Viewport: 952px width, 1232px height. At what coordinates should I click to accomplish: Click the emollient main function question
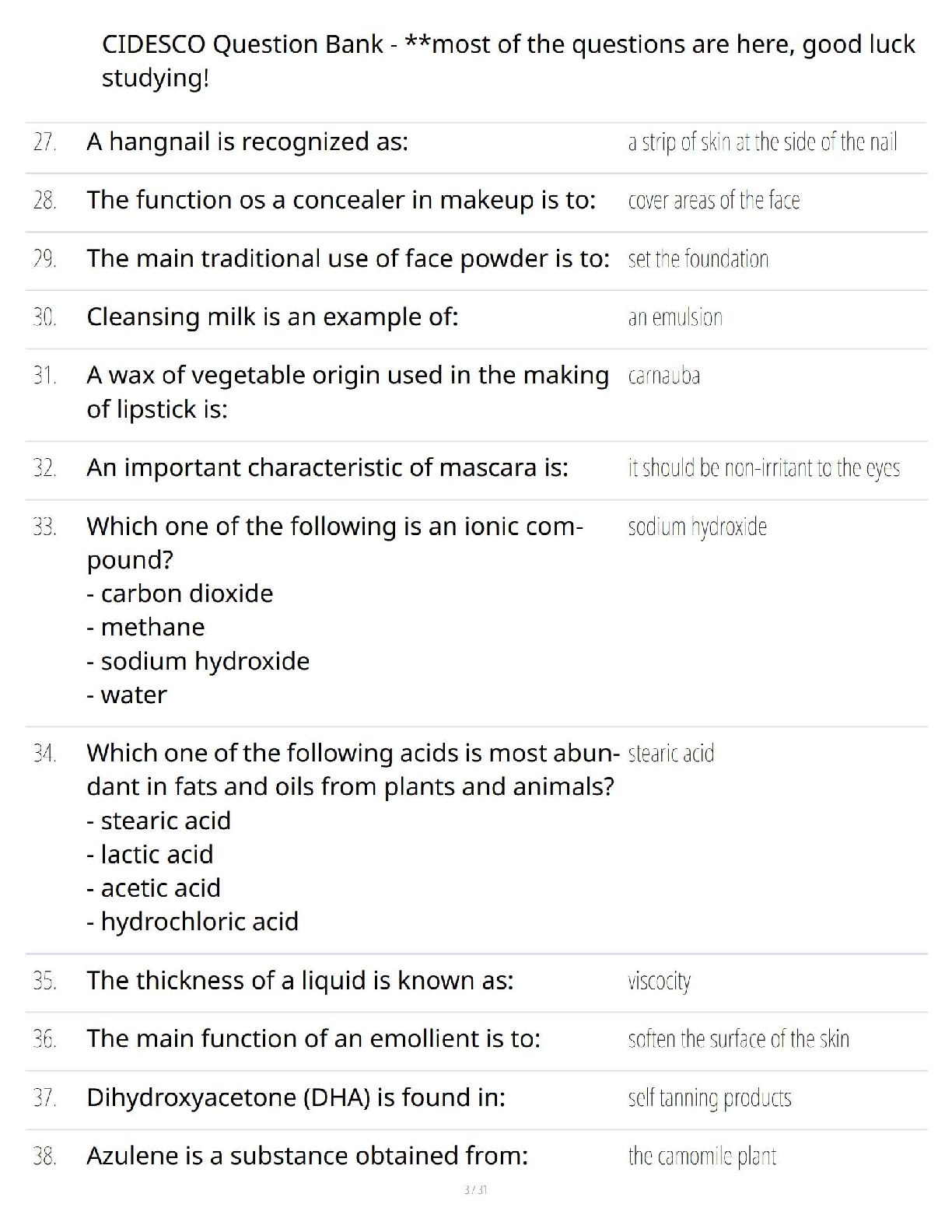pos(313,1038)
